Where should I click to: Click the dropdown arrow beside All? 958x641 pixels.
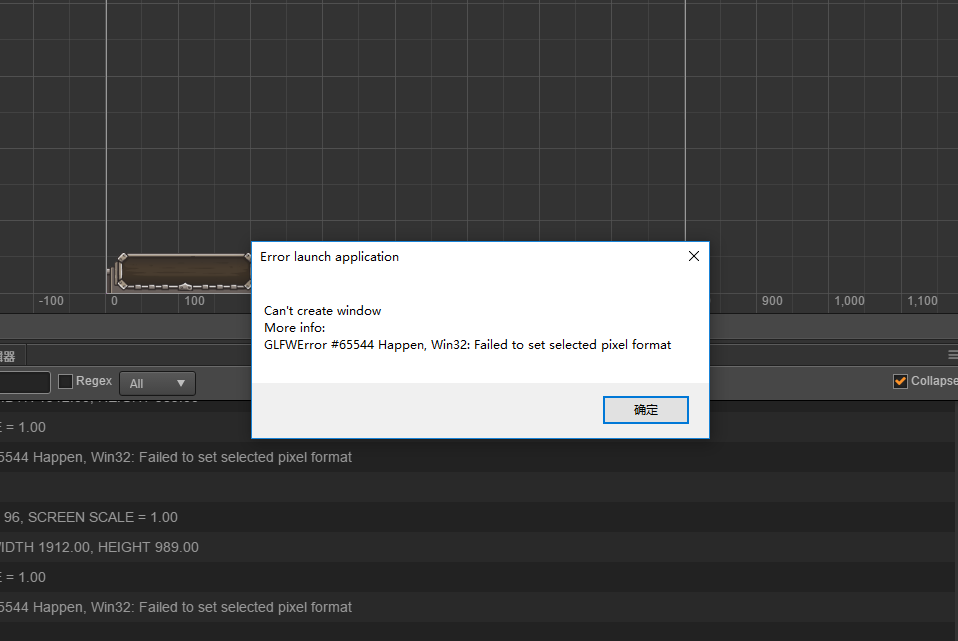(x=181, y=383)
